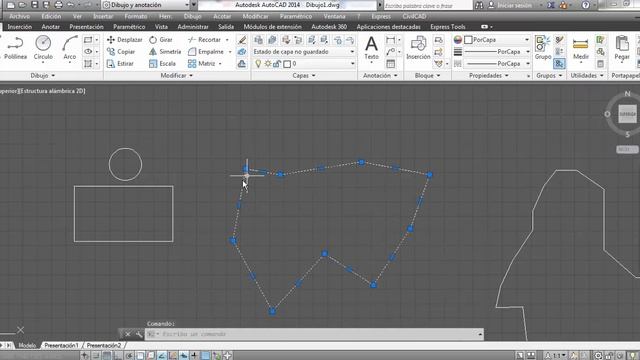Choose the Empalme (fillet) tool
This screenshot has width=640, height=360.
(206, 52)
